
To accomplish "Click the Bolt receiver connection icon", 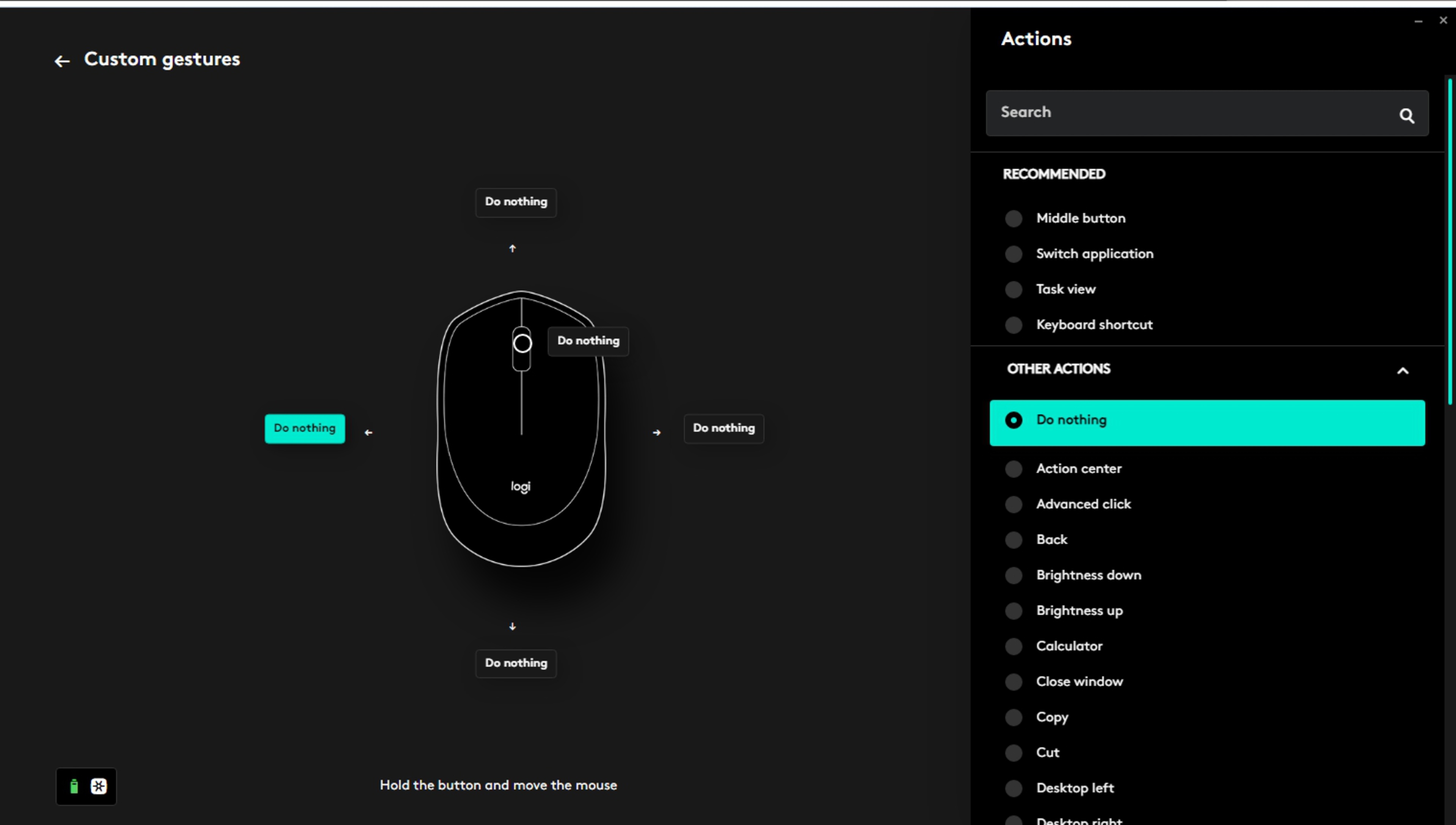I will pos(99,786).
